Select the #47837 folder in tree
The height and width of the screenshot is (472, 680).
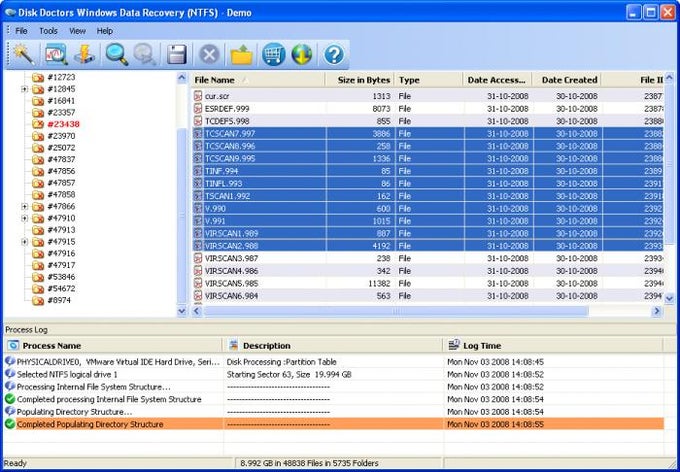pos(61,159)
